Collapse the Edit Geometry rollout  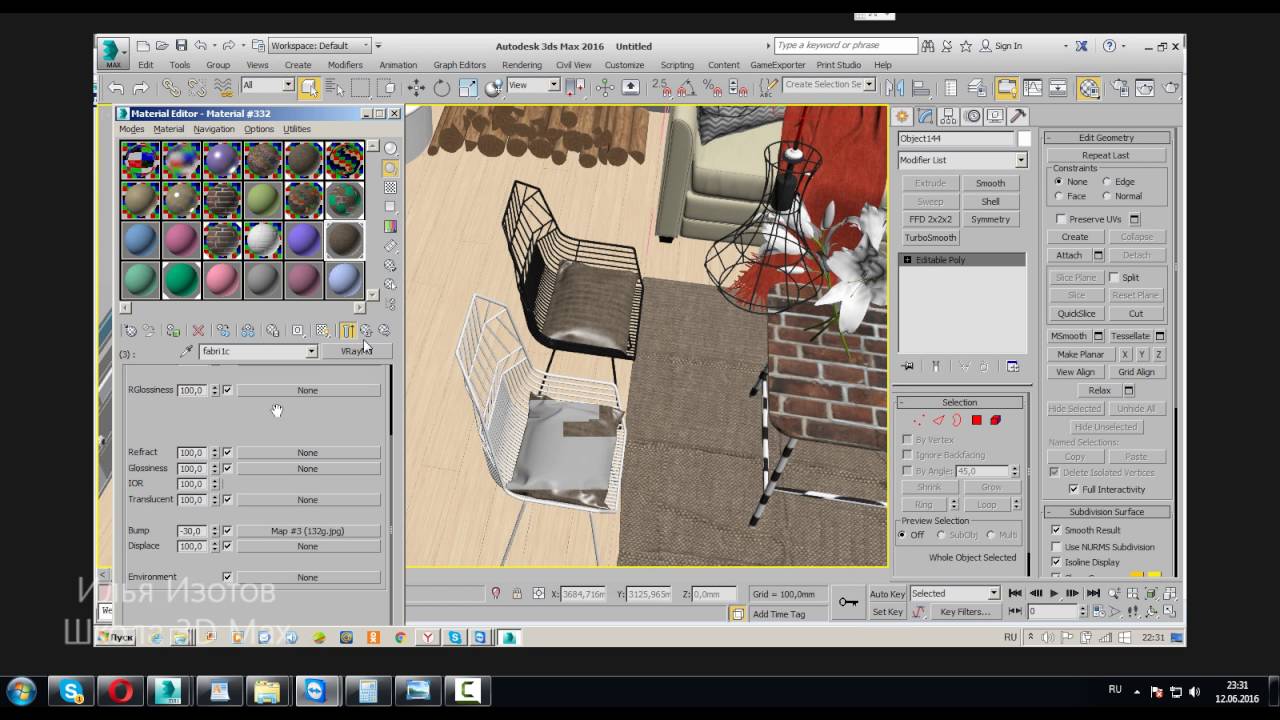coord(1106,138)
